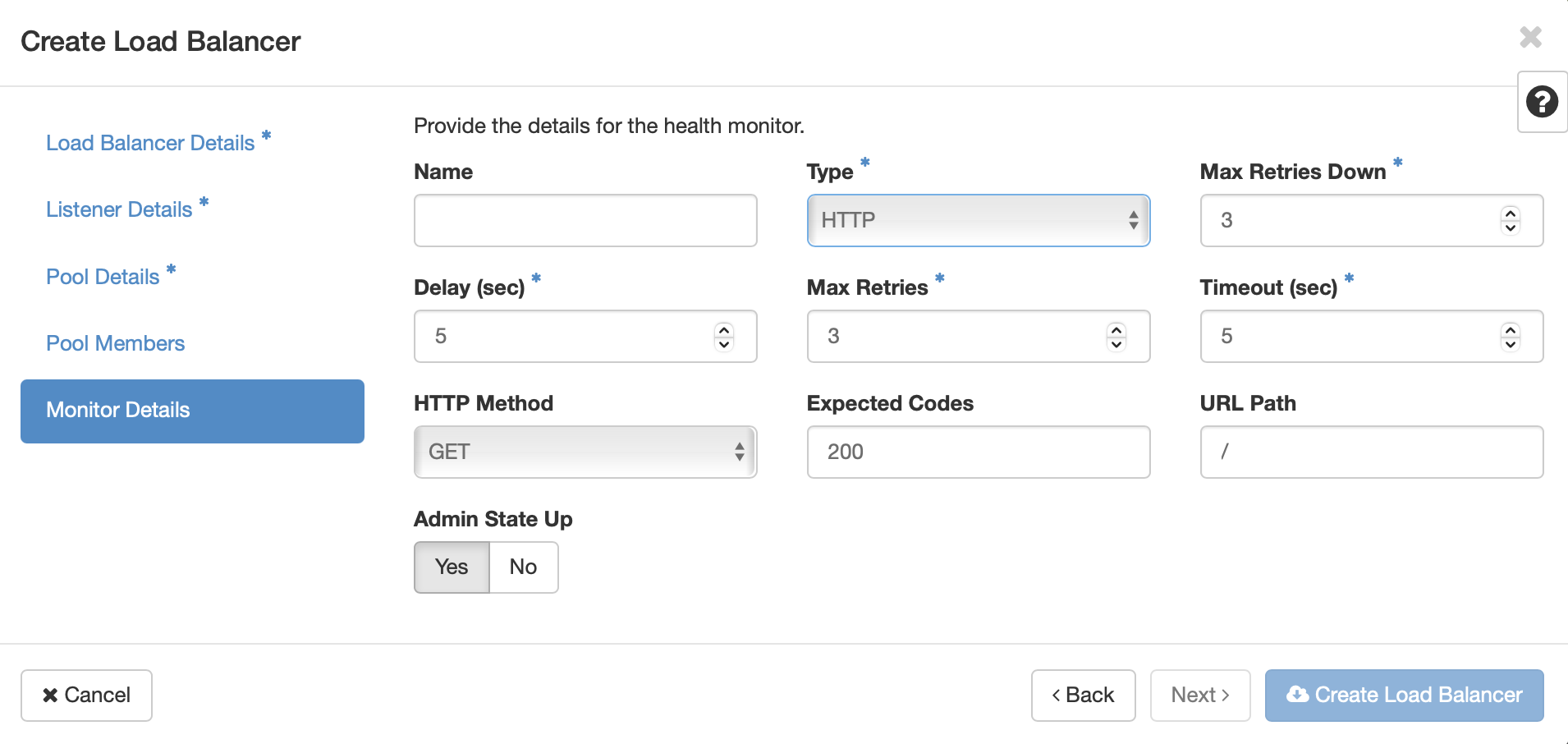This screenshot has height=744, width=1568.
Task: Go to Pool Details step
Action: click(x=103, y=277)
